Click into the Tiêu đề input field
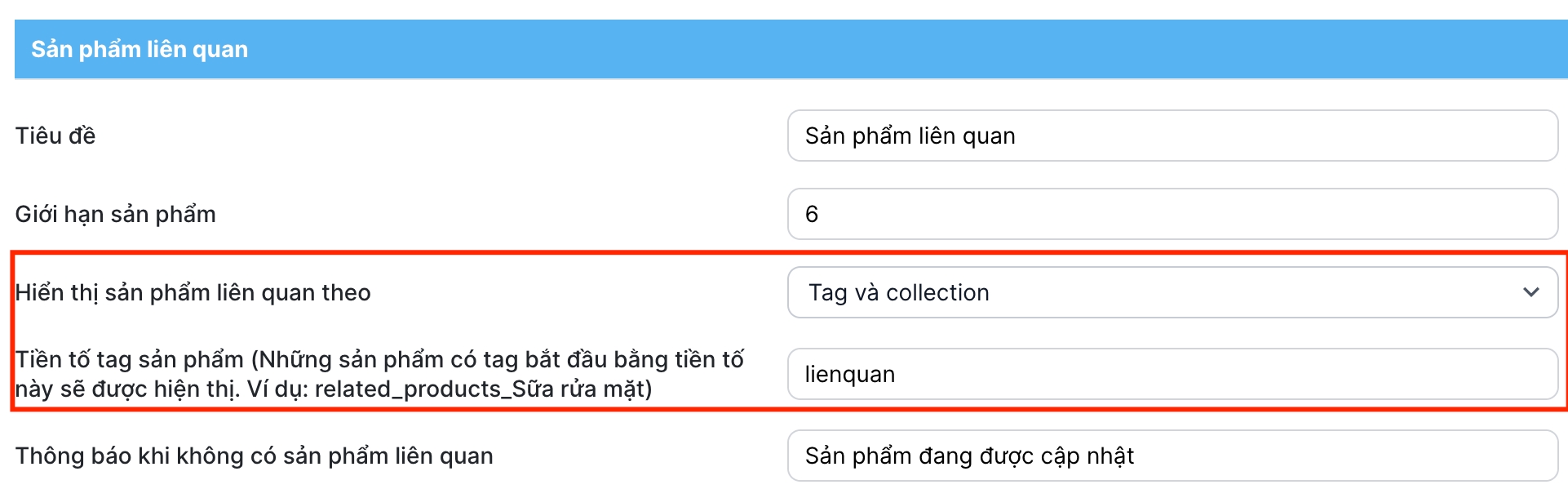Screen dimensions: 1568x498 click(1172, 136)
